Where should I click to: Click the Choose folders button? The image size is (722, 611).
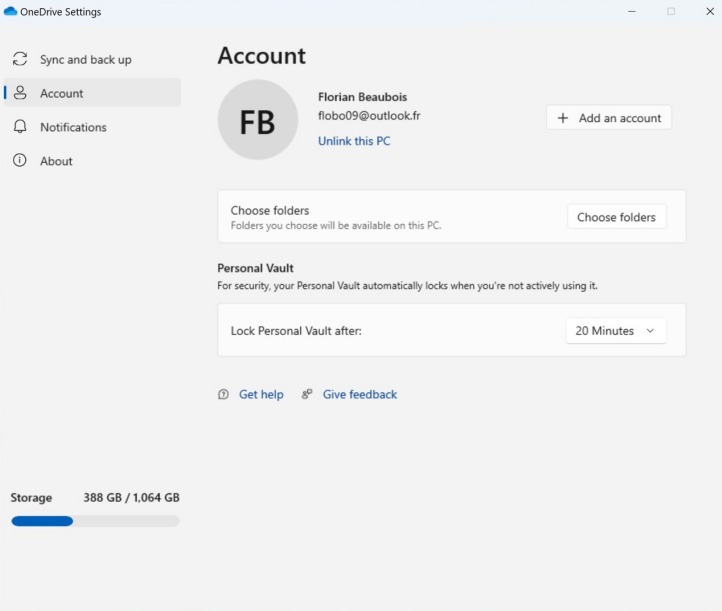coord(617,217)
